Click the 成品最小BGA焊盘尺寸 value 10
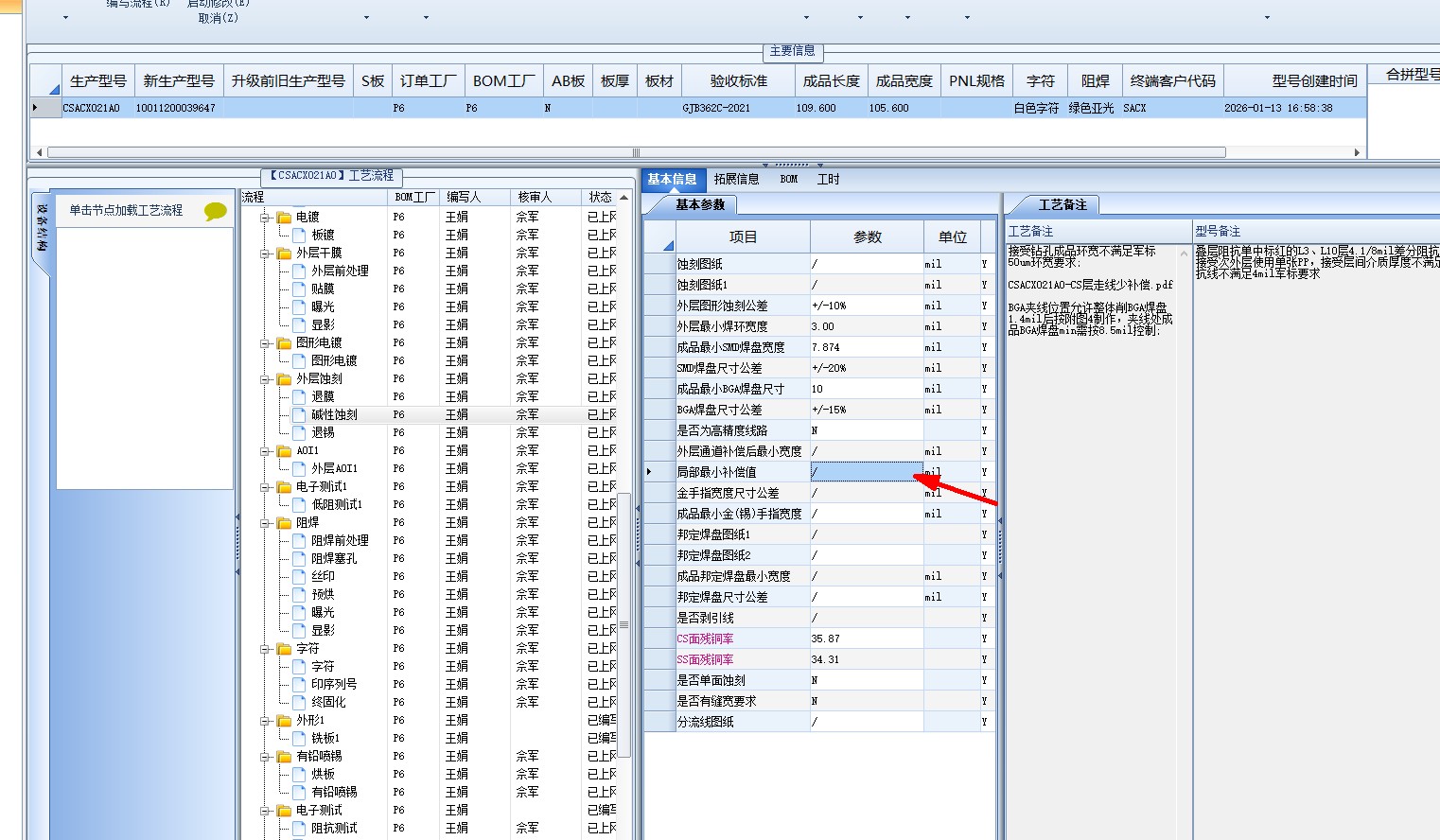1440x840 pixels. tap(867, 389)
